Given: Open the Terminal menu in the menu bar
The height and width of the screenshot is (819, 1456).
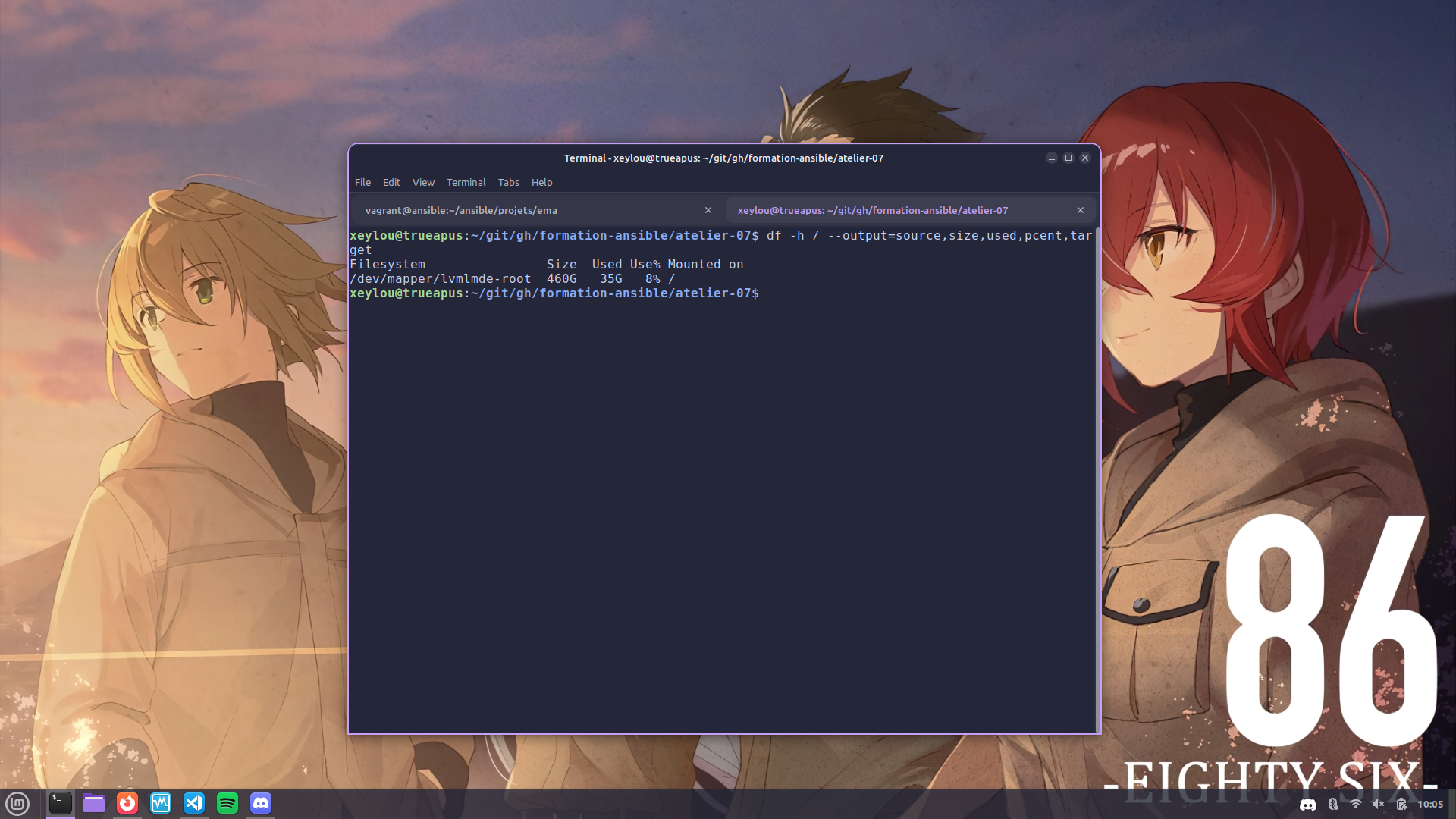Looking at the screenshot, I should 466,182.
